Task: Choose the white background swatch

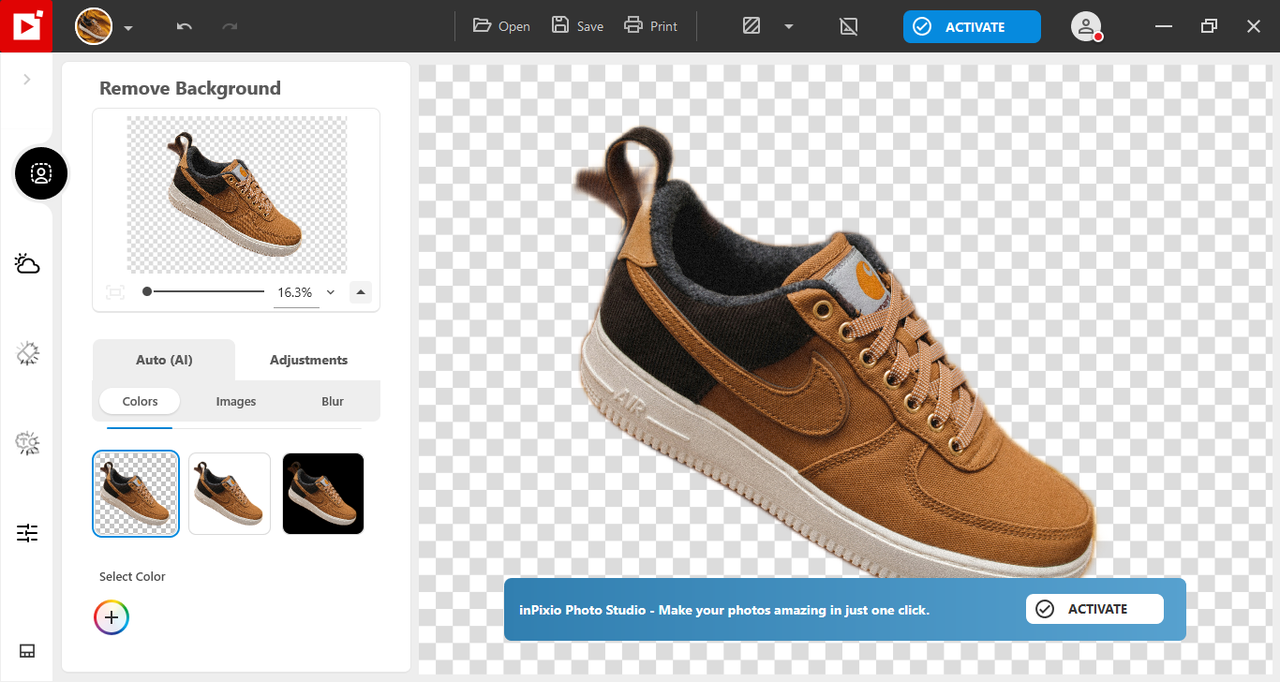Action: 230,494
